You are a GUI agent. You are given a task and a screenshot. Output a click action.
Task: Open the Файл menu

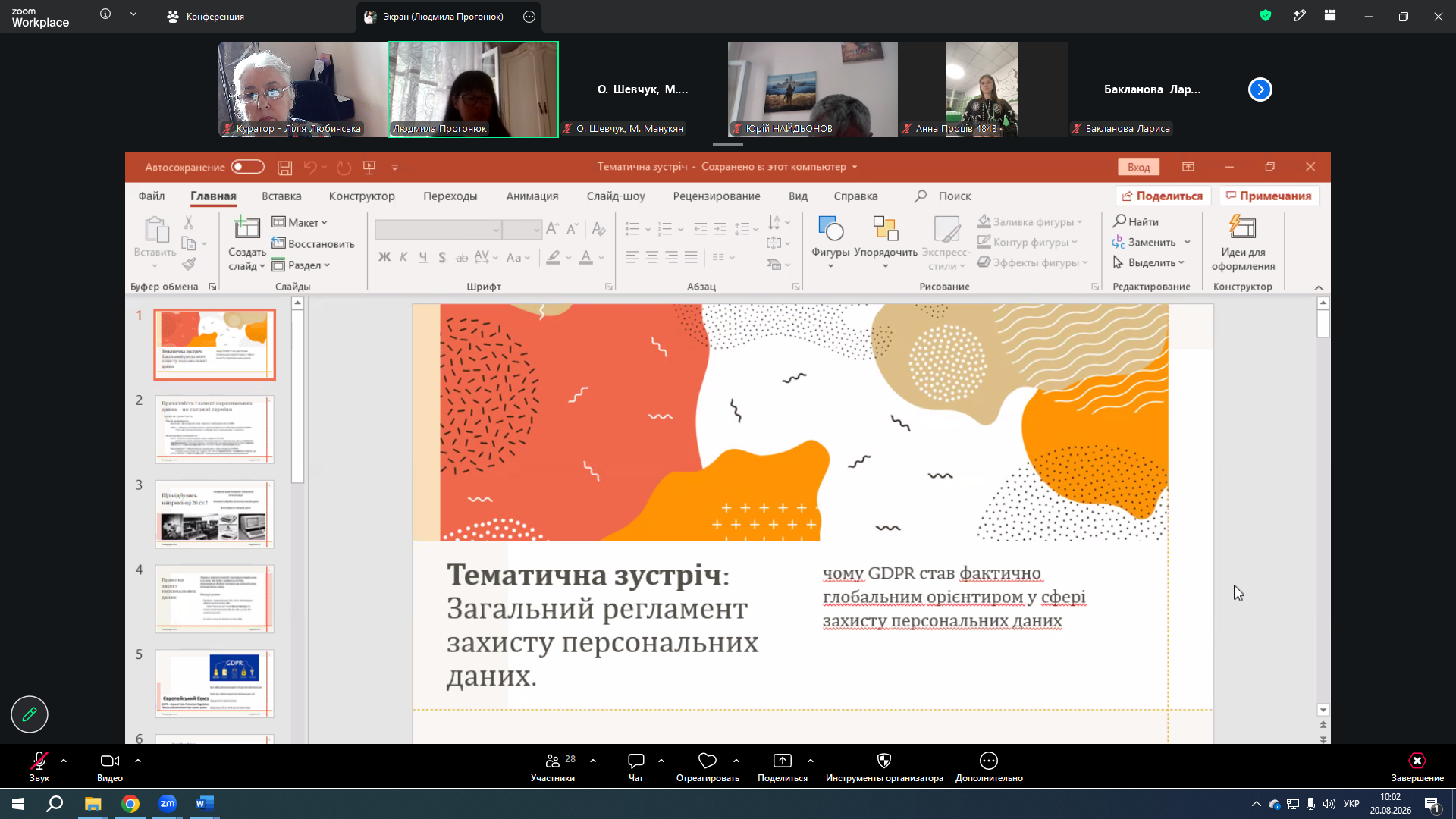tap(152, 196)
